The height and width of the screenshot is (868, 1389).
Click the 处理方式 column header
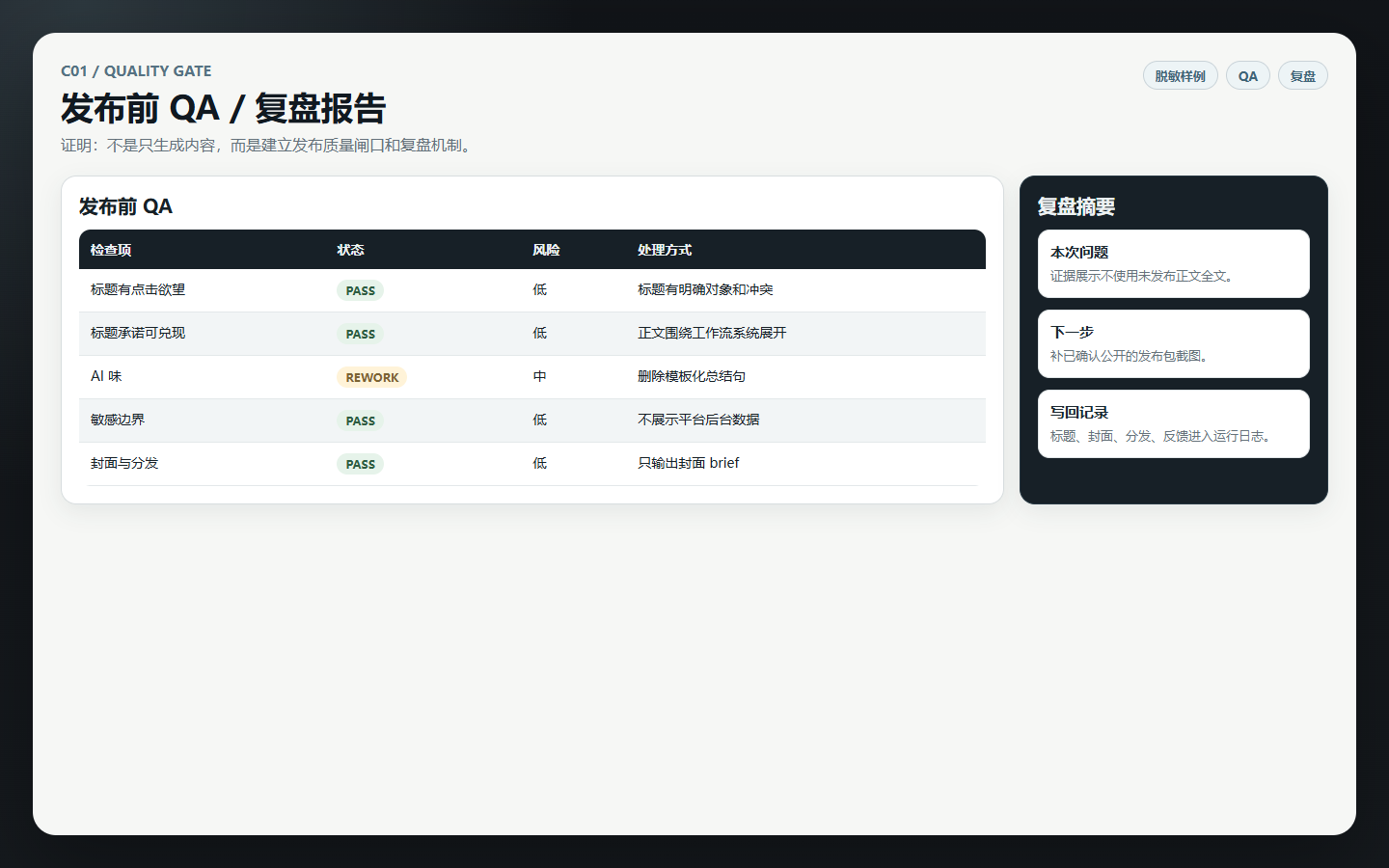(665, 250)
